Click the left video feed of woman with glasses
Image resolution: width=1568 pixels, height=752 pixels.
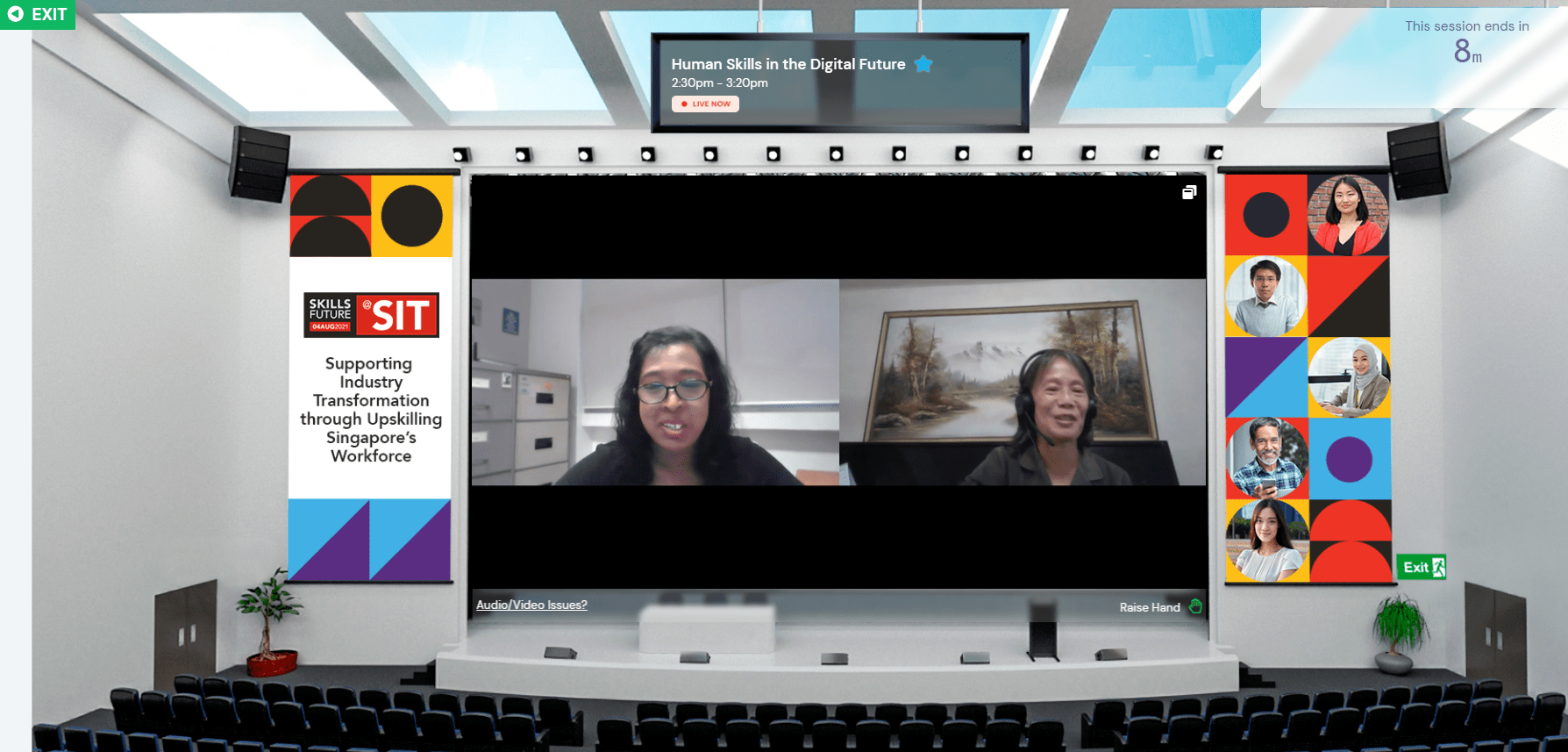[x=655, y=382]
